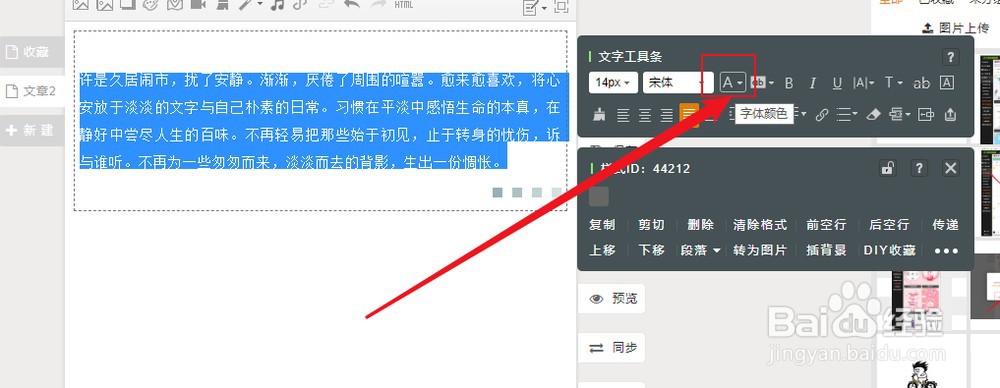Open the line spacing dropdown
This screenshot has height=388, width=1000.
846,114
